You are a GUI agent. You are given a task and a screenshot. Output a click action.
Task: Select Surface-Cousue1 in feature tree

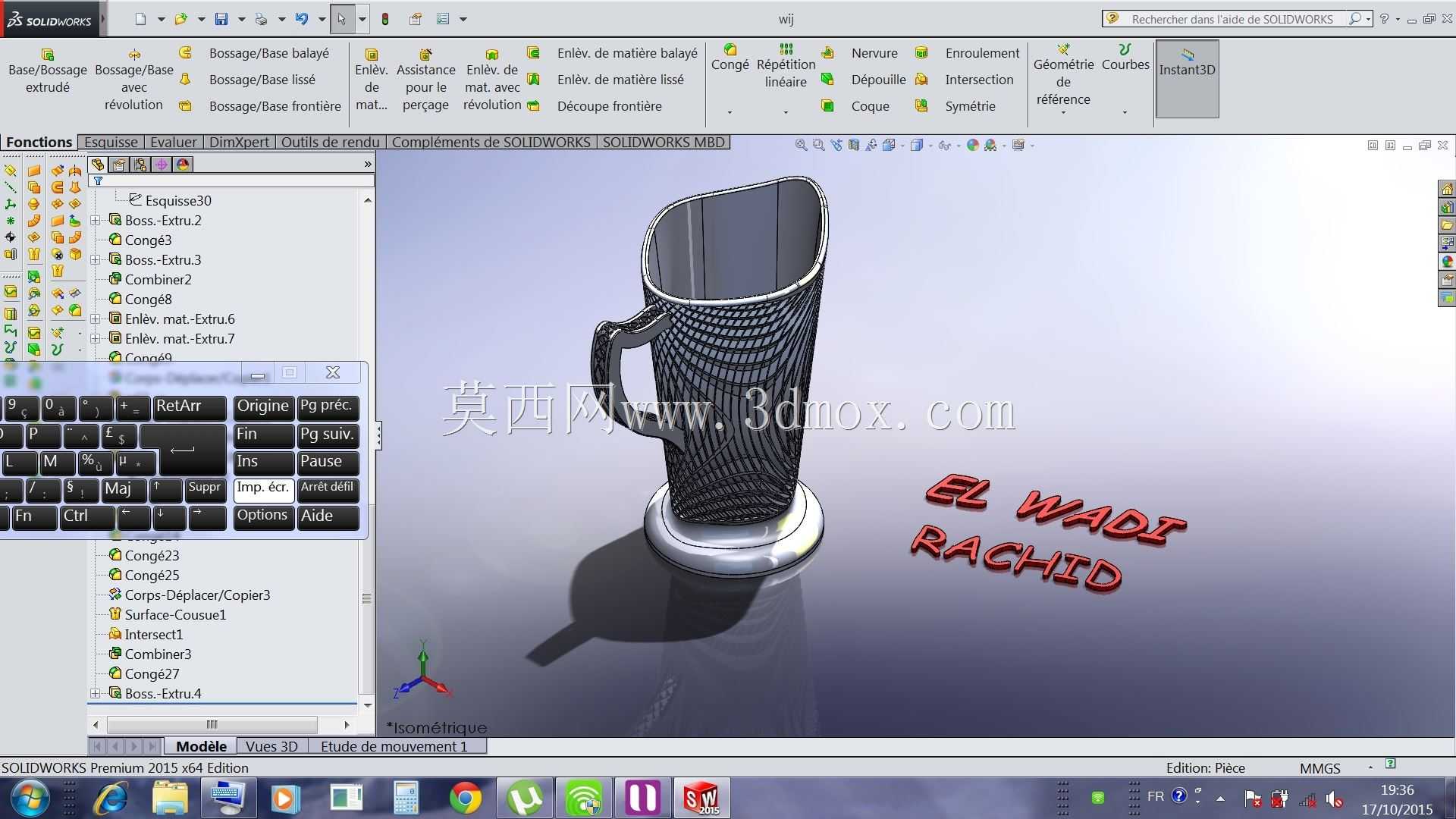[x=168, y=615]
